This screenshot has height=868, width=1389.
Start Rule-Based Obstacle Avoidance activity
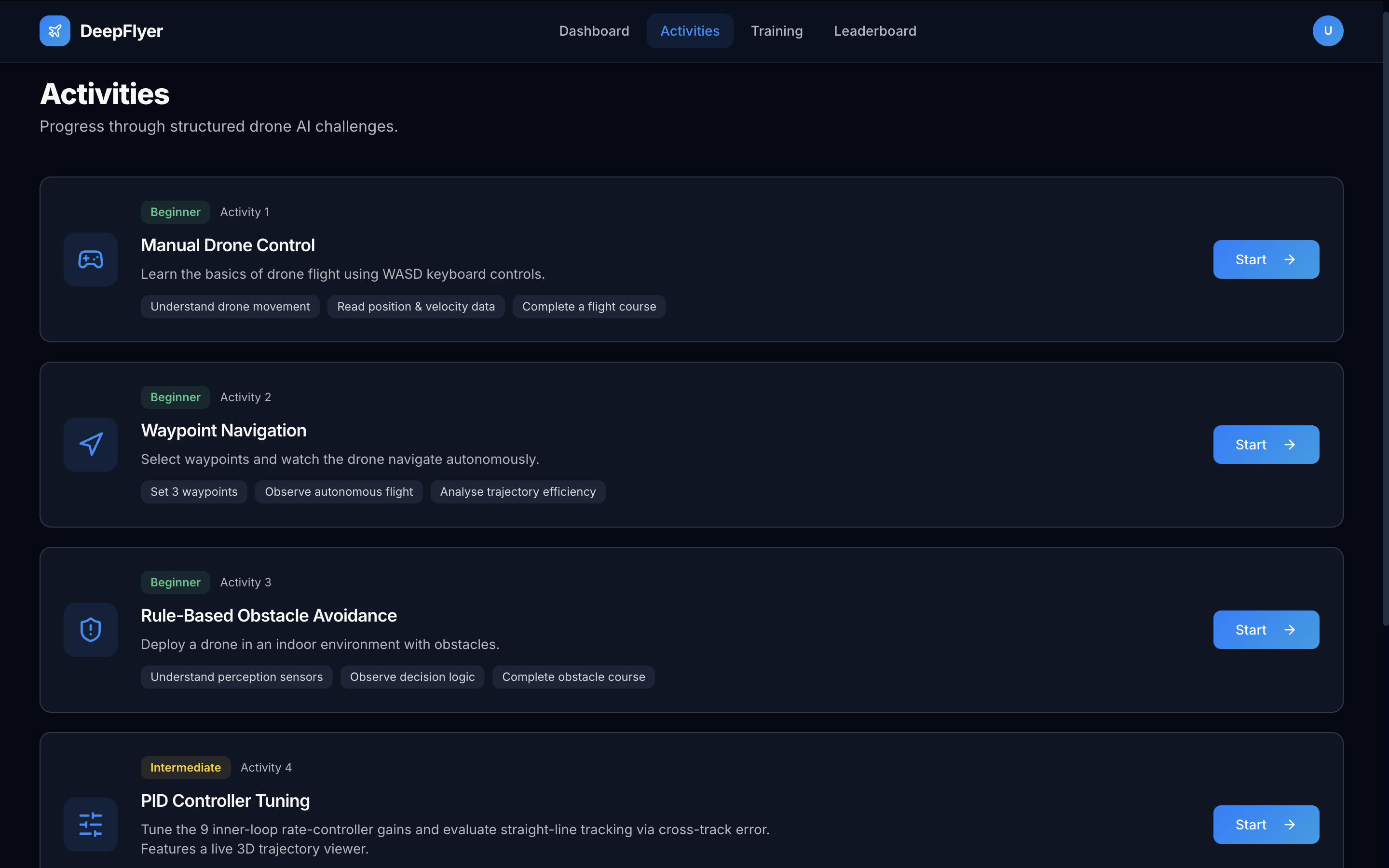click(x=1266, y=630)
